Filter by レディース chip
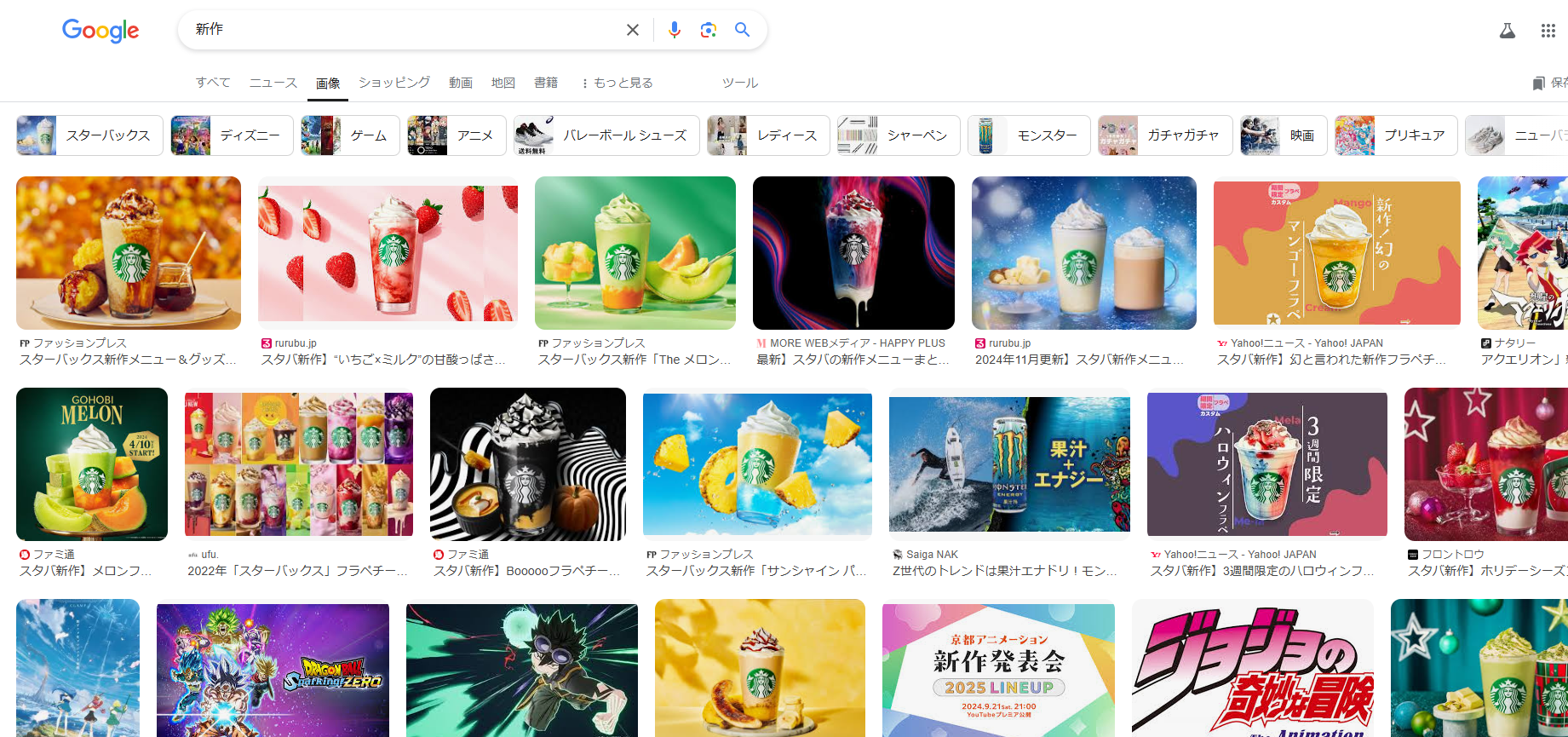Viewport: 1568px width, 737px height. point(768,135)
